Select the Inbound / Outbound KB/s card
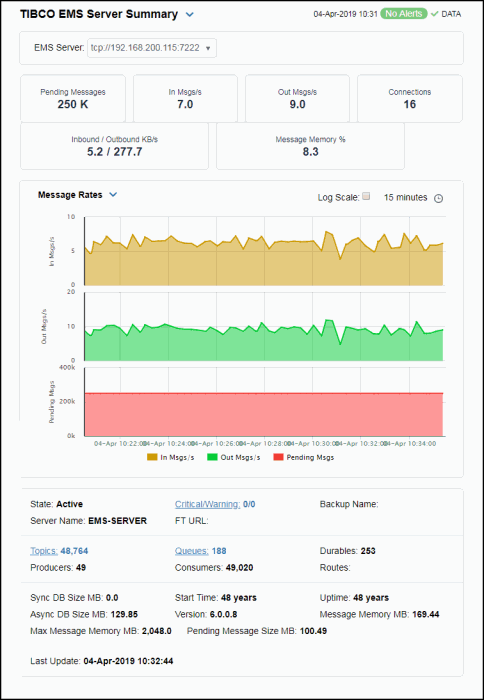Screen dimensions: 484x700 click(x=114, y=146)
